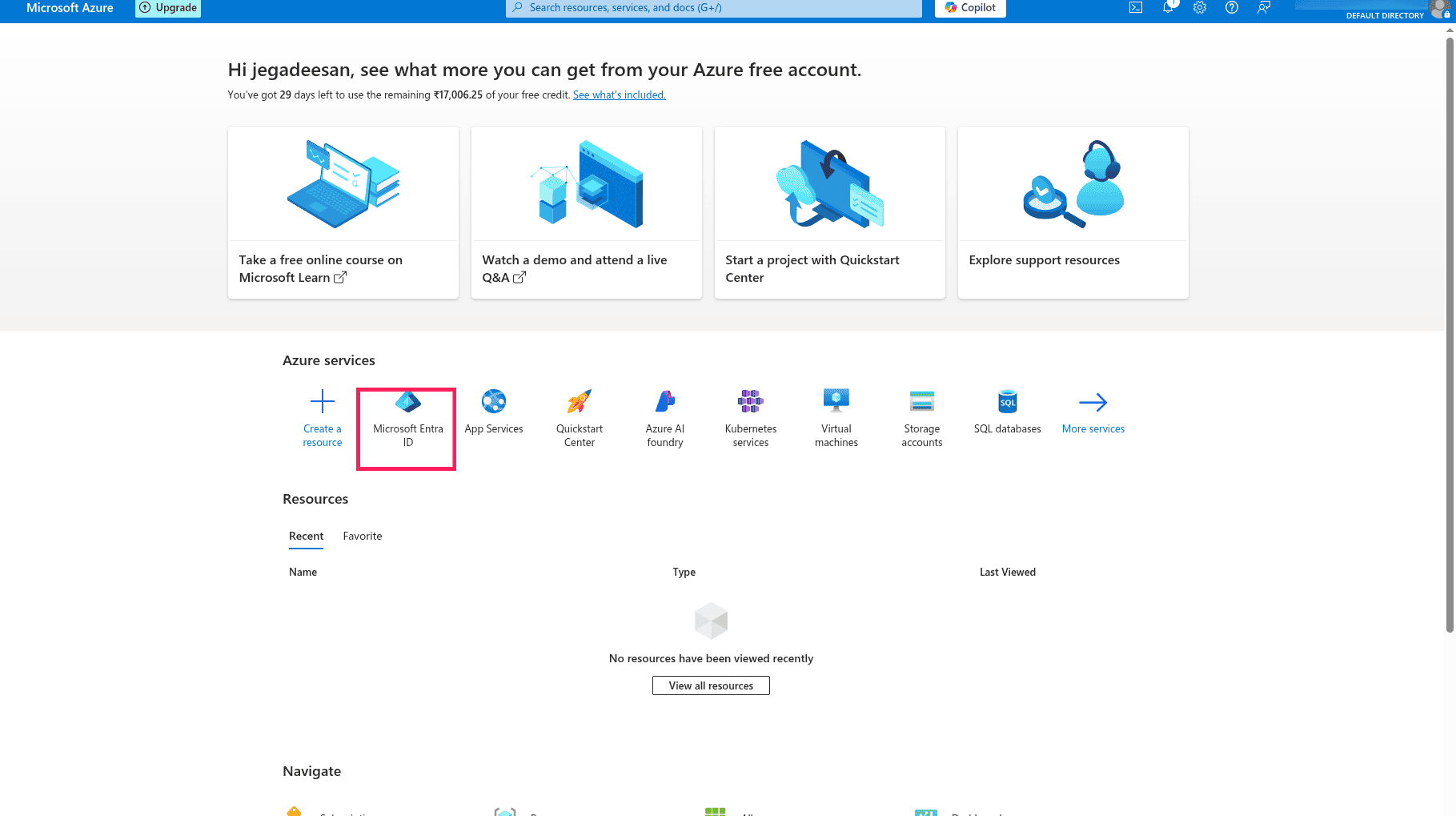1456x816 pixels.
Task: Focus the search resources box
Action: [x=714, y=7]
